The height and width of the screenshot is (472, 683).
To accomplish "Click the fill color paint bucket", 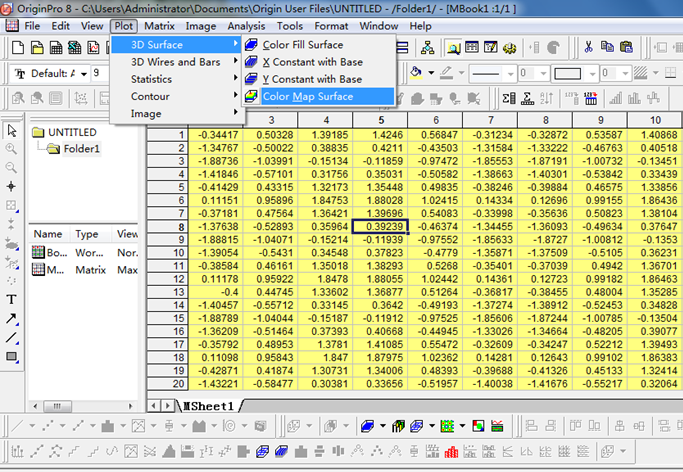I will [x=416, y=73].
